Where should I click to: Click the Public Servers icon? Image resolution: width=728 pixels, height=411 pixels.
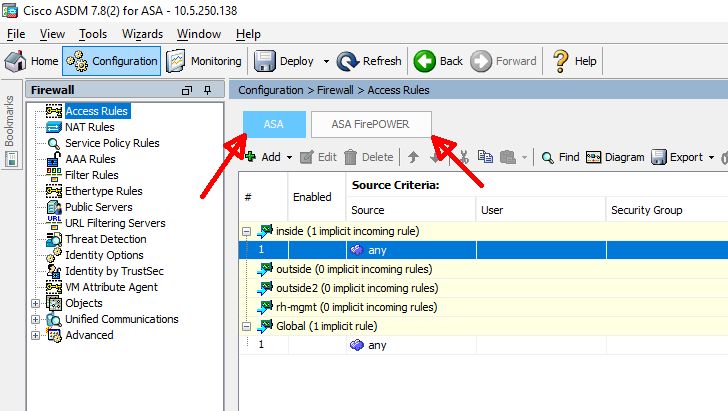click(x=54, y=207)
